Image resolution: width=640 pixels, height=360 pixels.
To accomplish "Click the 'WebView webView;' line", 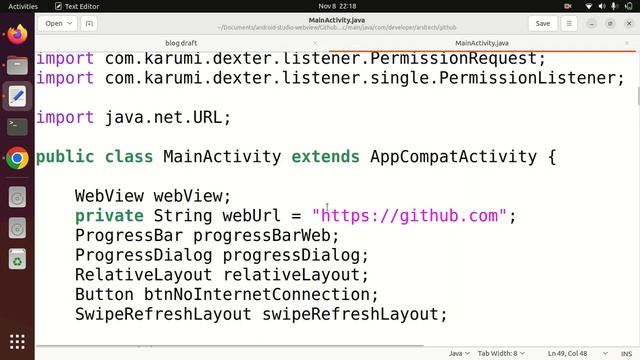I will pyautogui.click(x=153, y=196).
